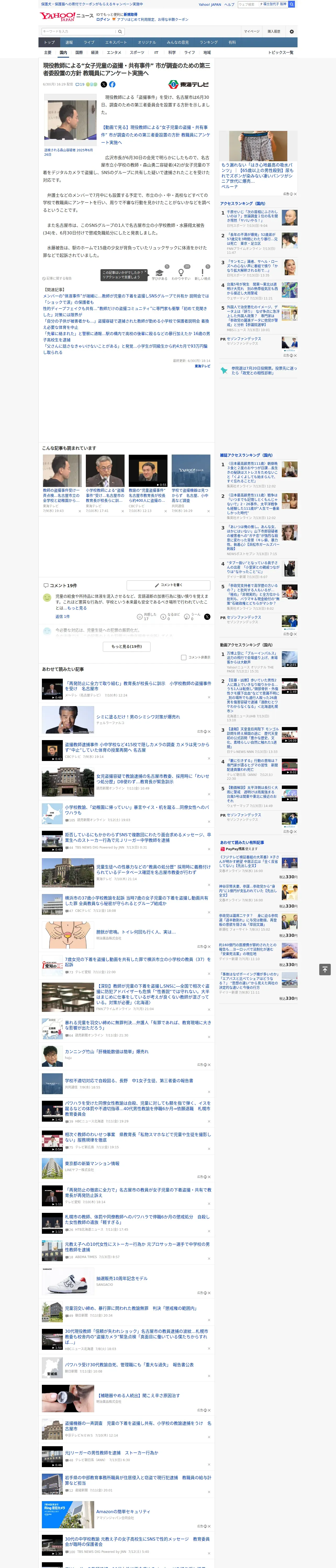Open マイページ link

pyautogui.click(x=252, y=32)
